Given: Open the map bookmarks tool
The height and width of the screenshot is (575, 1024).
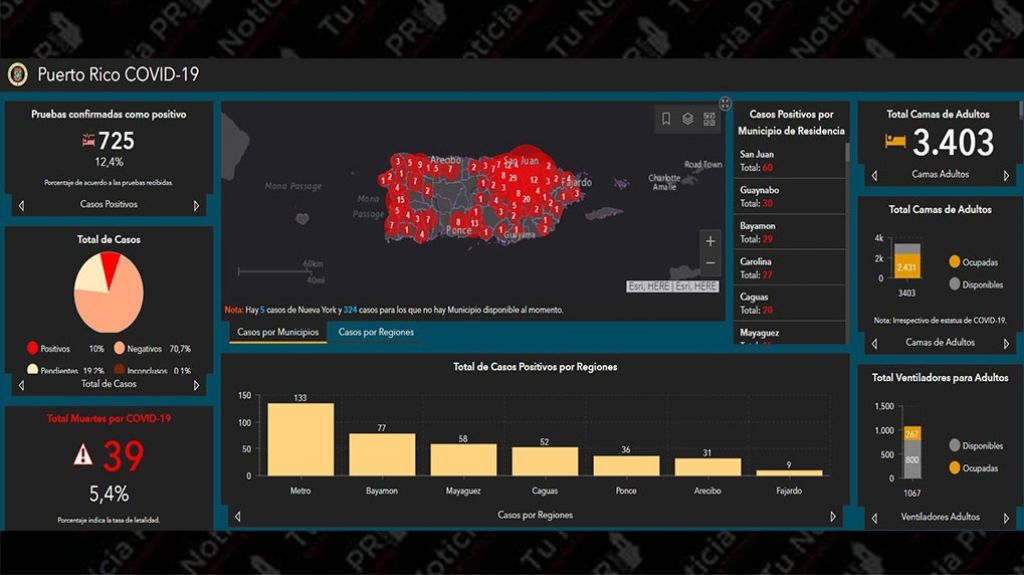Looking at the screenshot, I should (666, 119).
